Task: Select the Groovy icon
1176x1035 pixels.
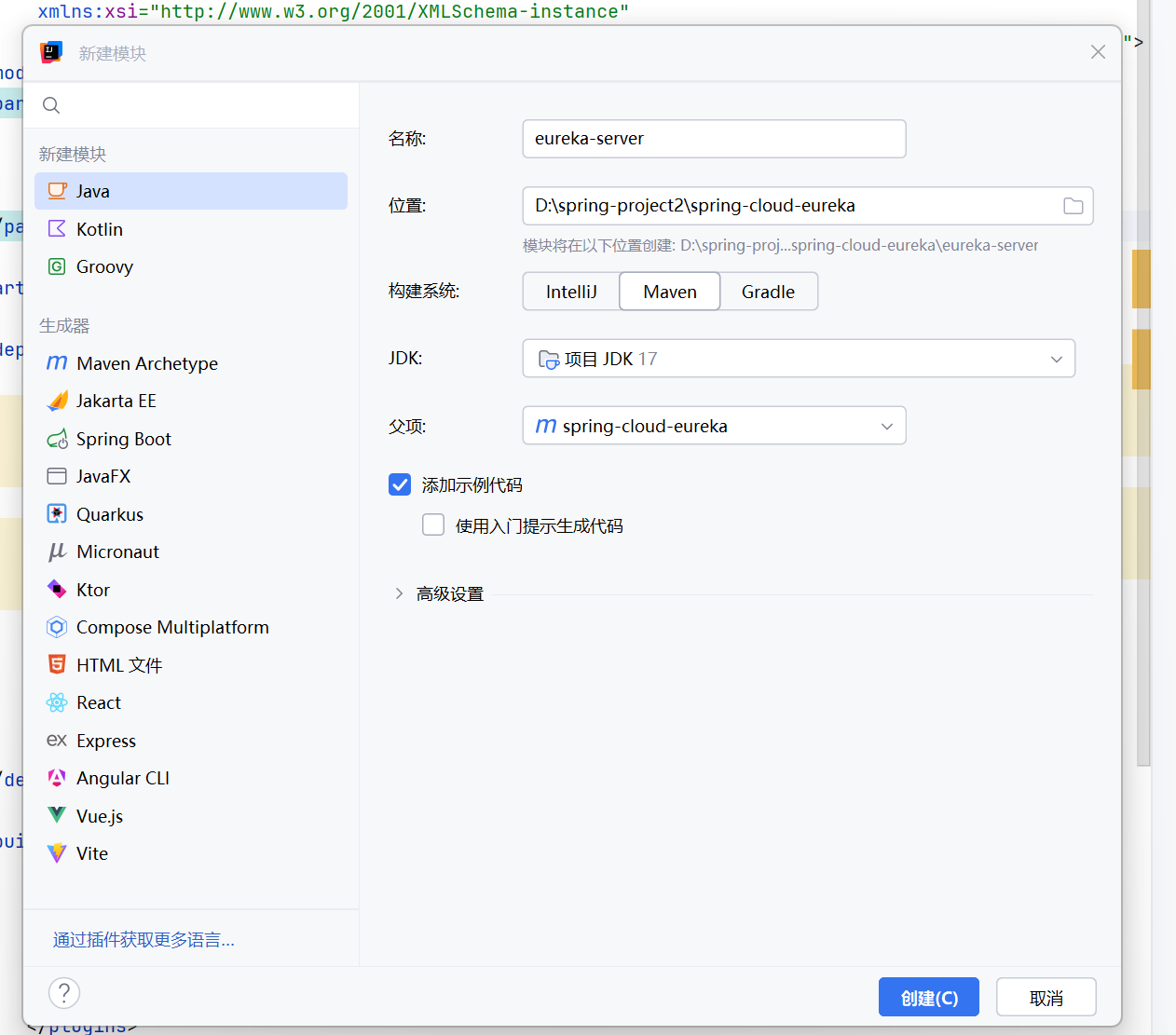Action: click(x=57, y=266)
